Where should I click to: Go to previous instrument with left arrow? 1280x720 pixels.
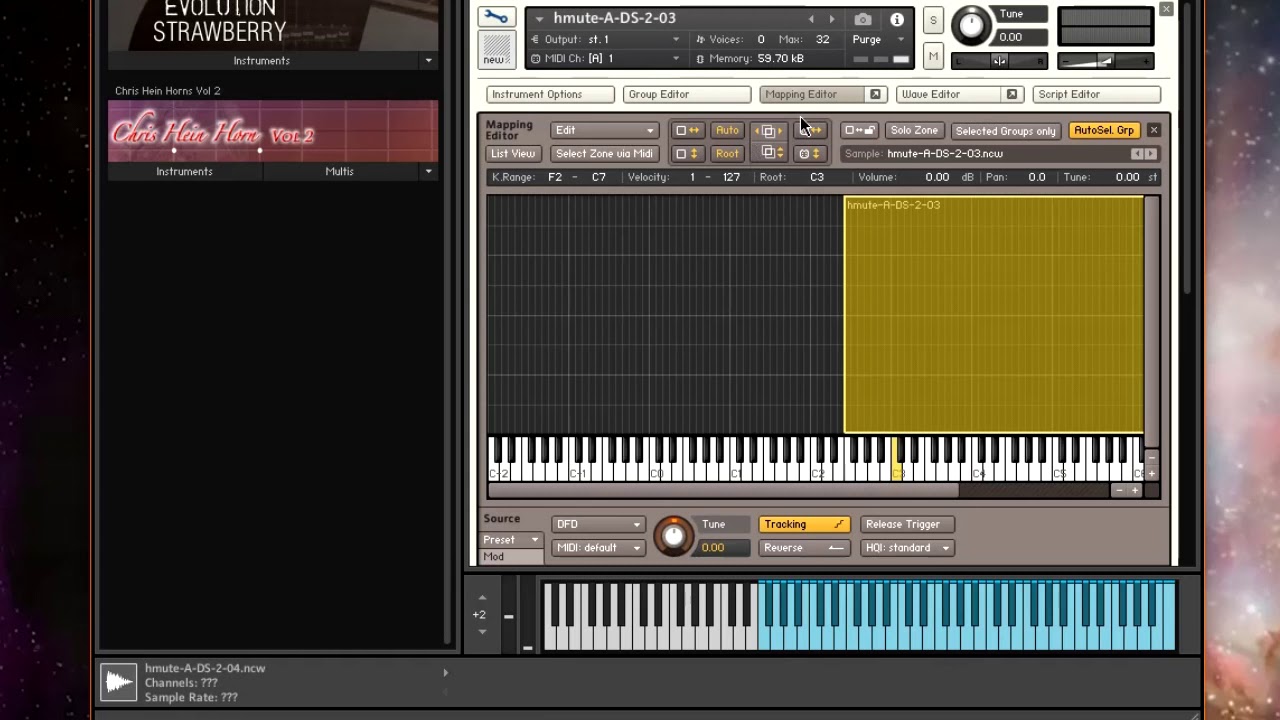[811, 19]
